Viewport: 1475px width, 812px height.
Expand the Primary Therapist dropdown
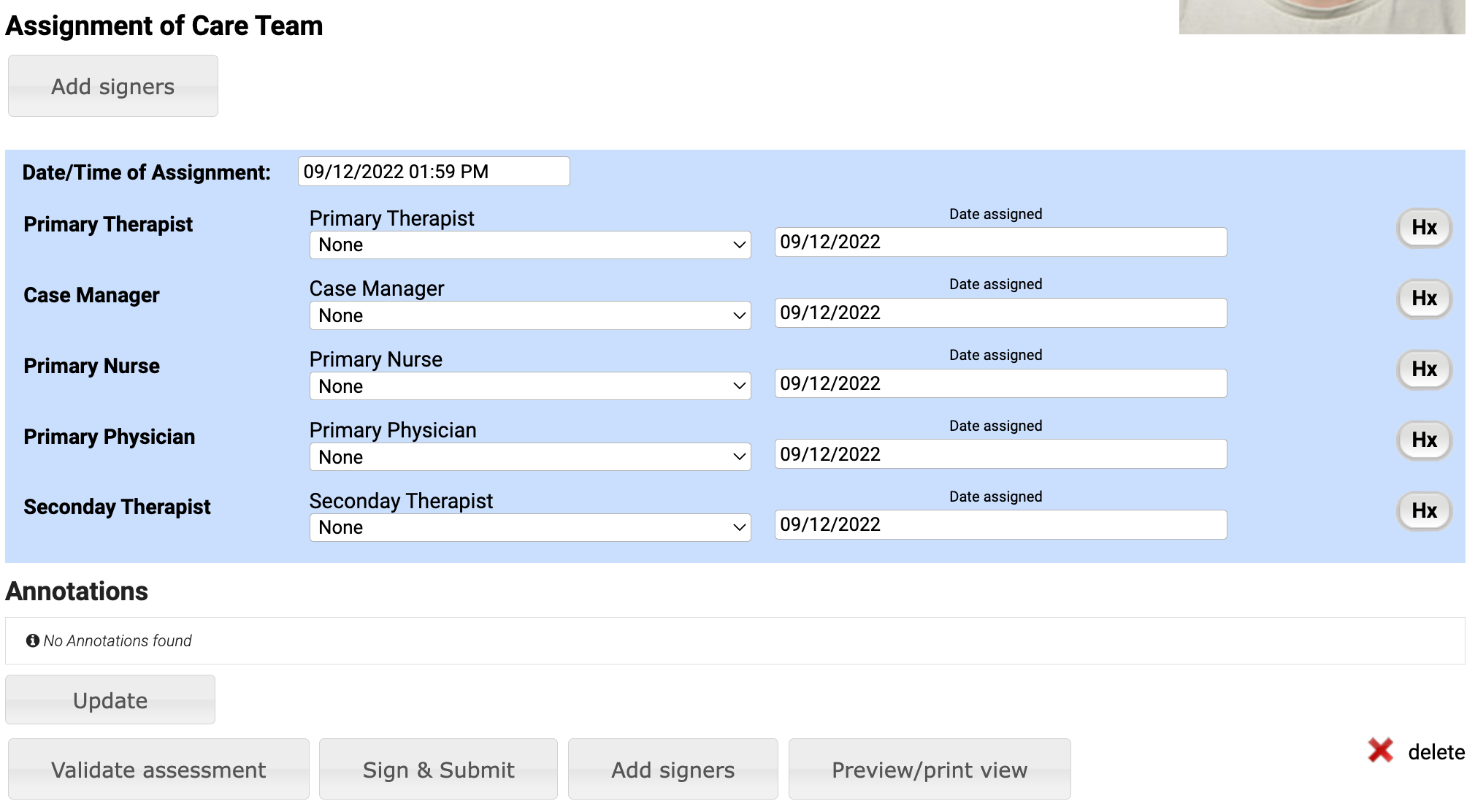(529, 245)
